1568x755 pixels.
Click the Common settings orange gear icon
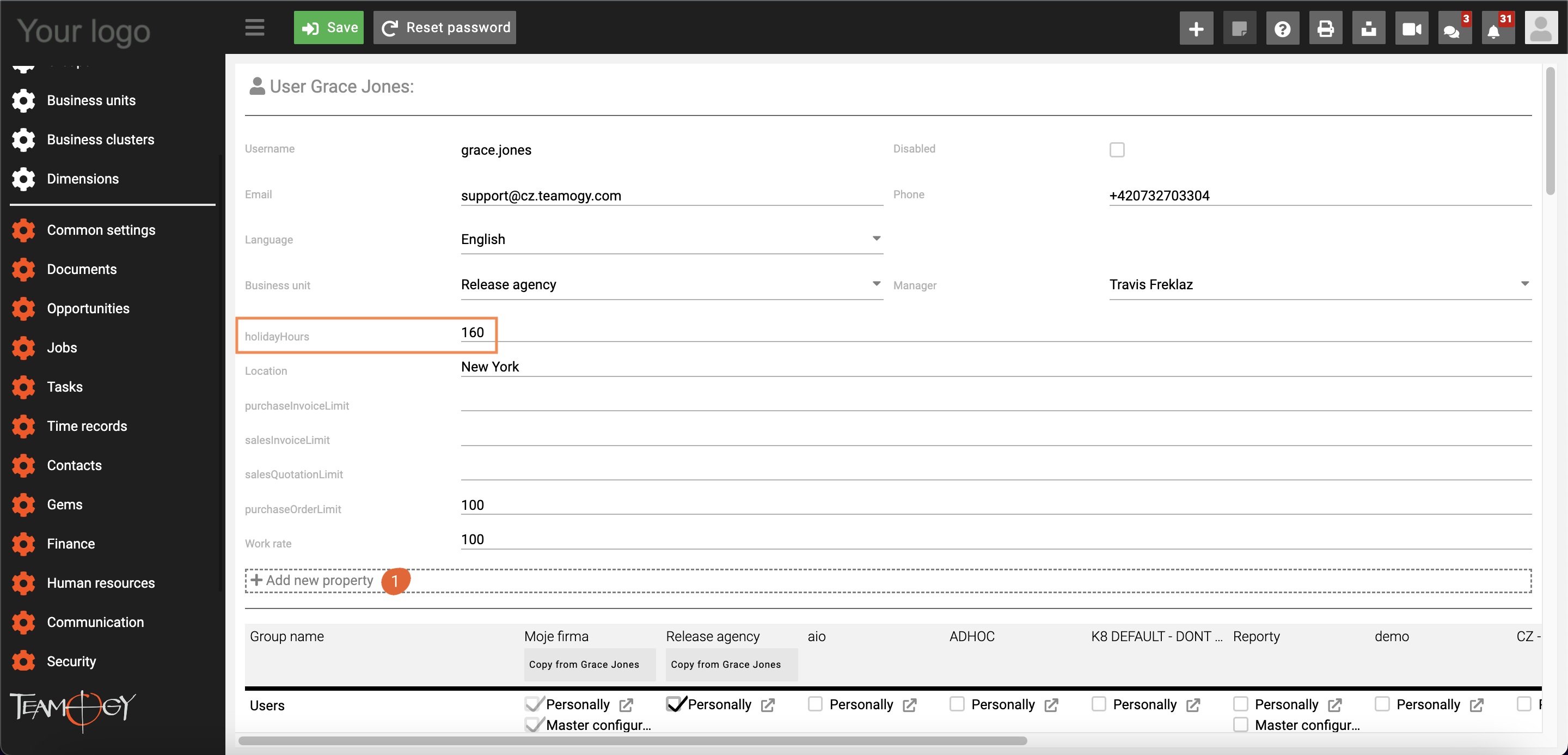point(23,230)
